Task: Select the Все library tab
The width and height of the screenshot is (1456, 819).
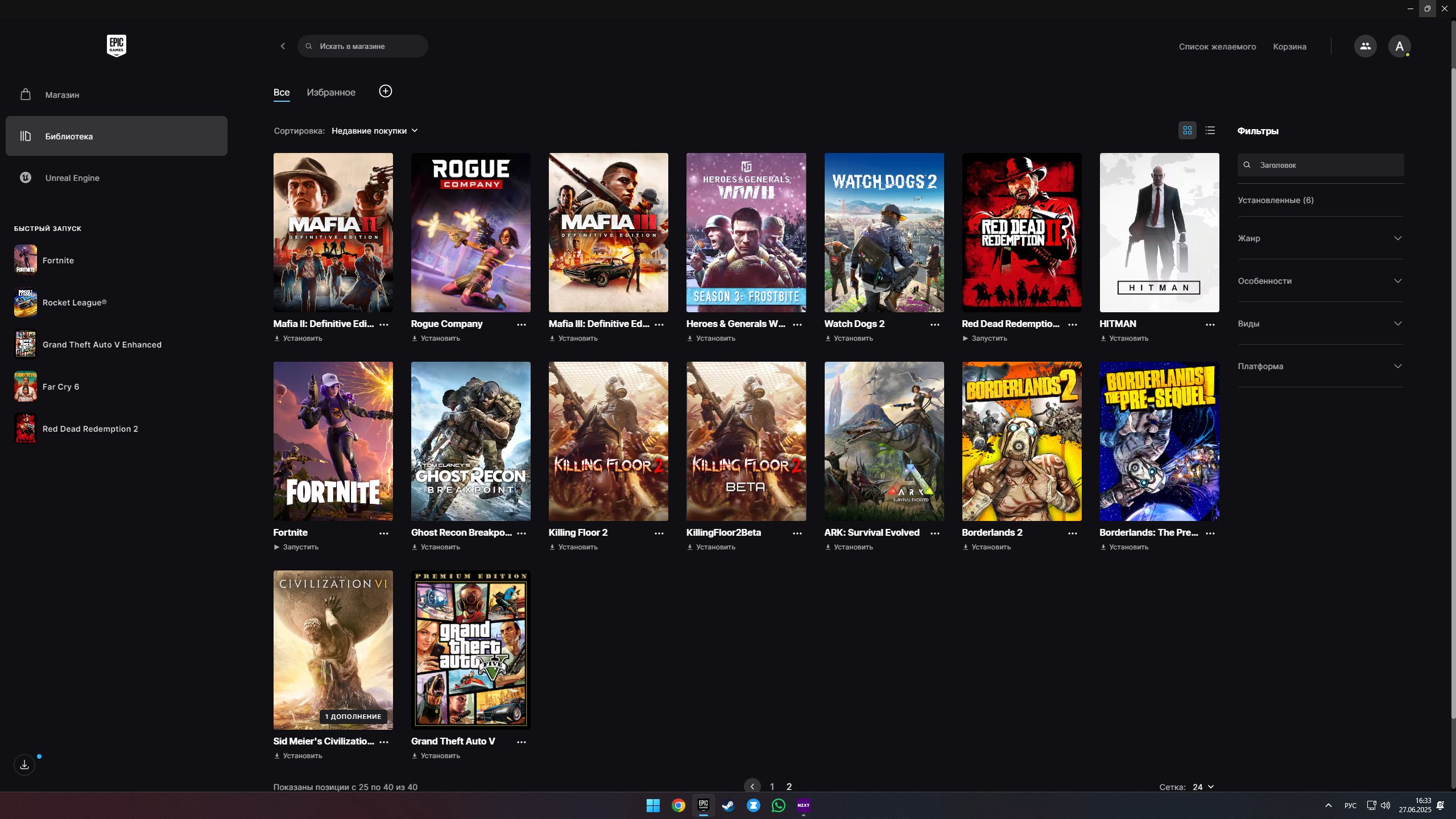Action: pos(282,92)
